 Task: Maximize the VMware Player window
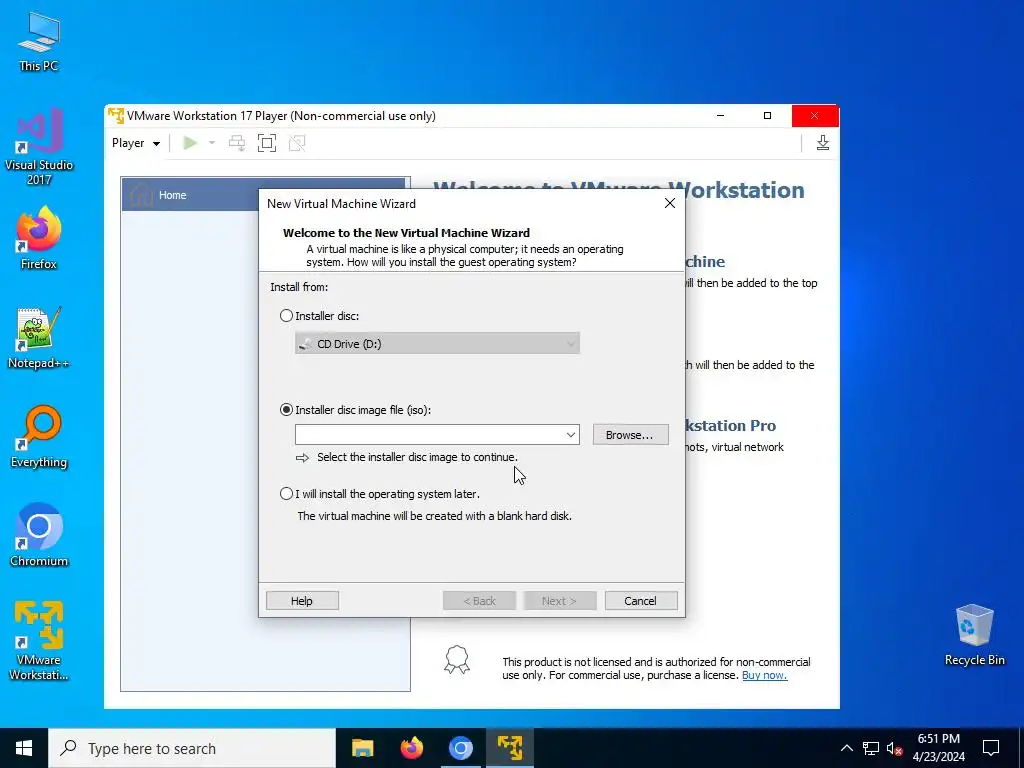[x=767, y=116]
